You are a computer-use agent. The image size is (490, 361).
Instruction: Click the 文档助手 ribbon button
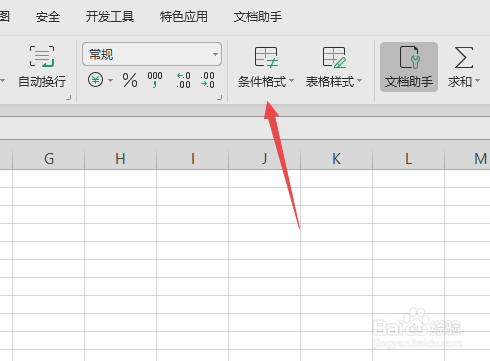coord(409,67)
